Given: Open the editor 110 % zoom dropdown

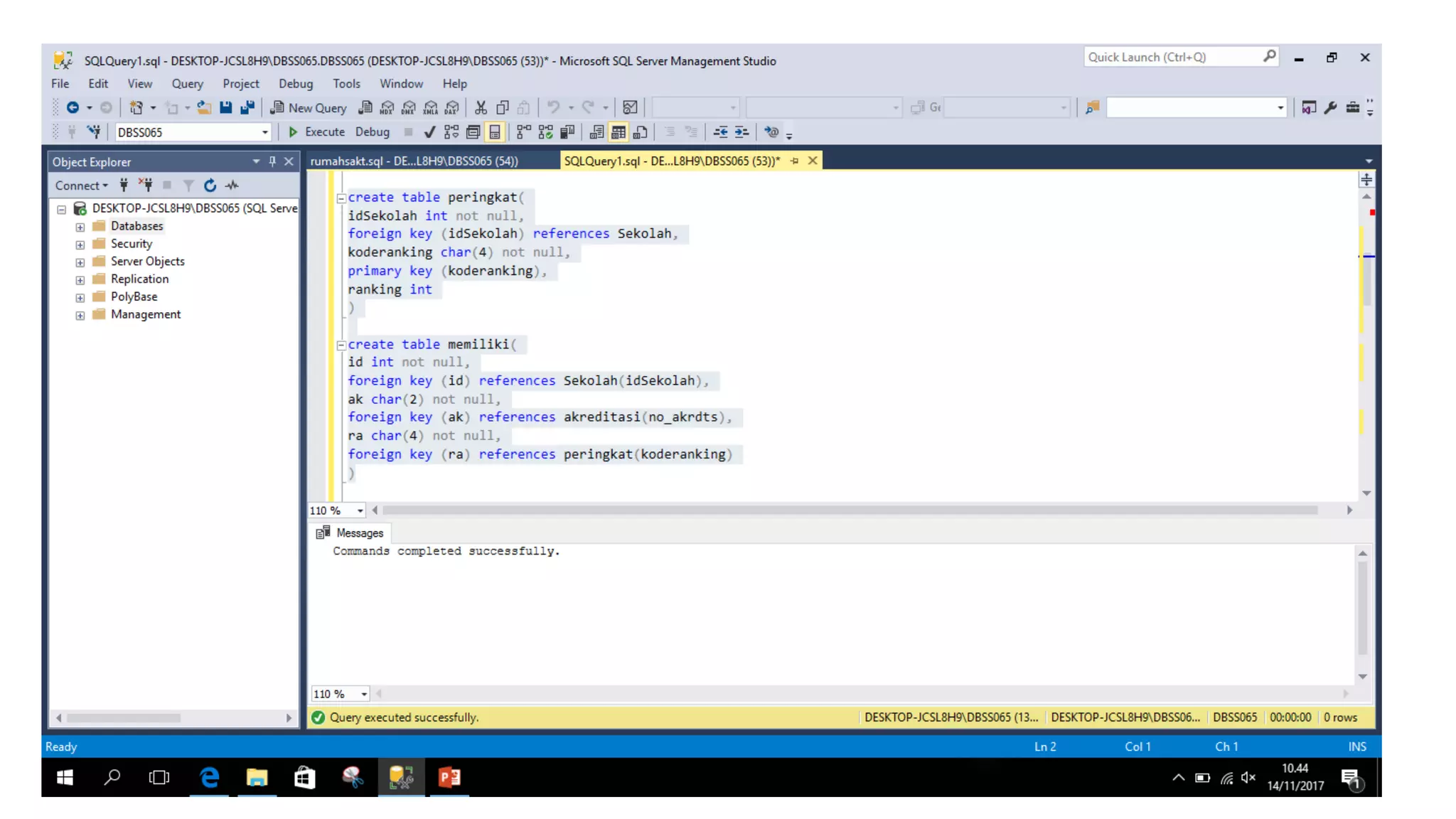Looking at the screenshot, I should 360,510.
